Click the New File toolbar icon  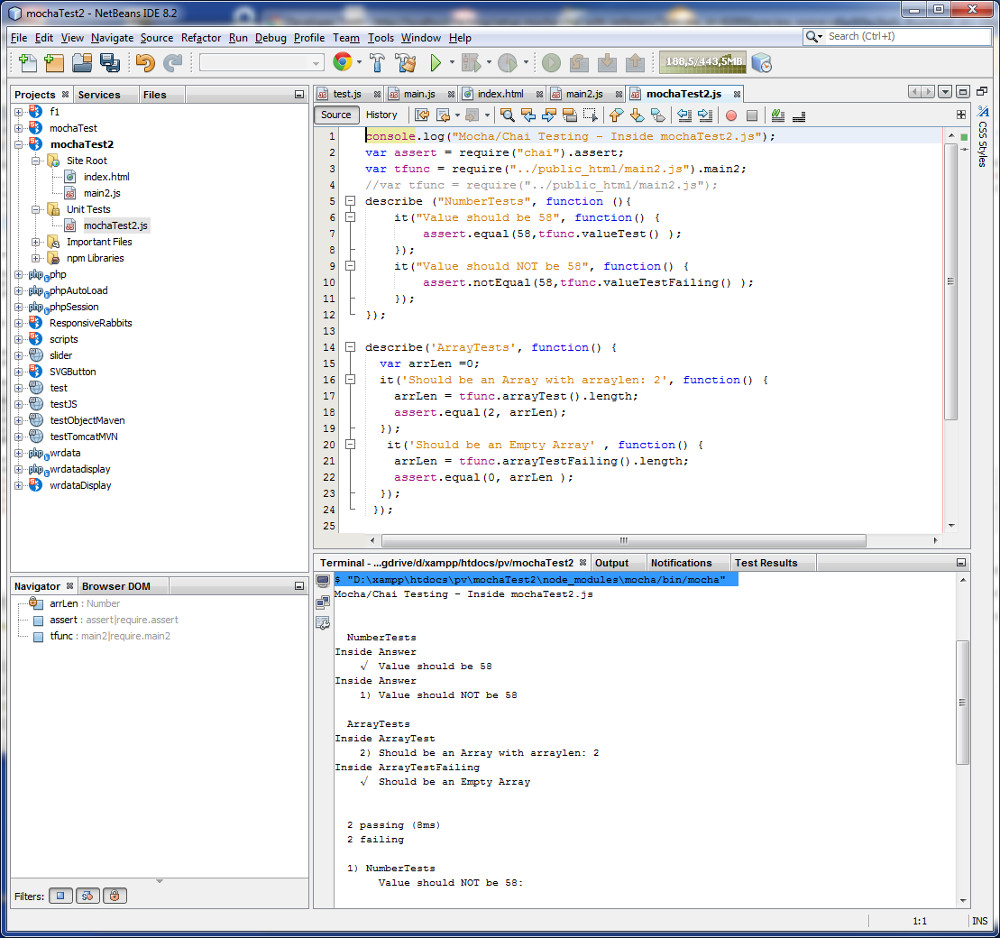27,62
